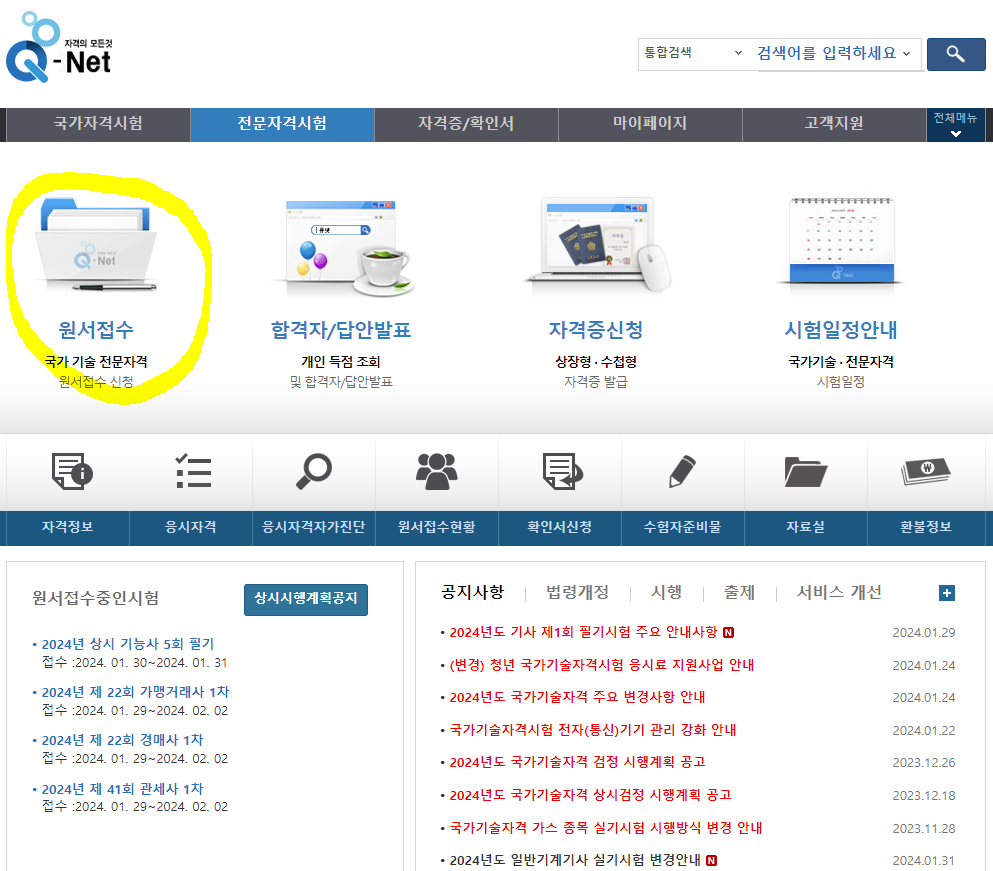Open 2024년 제 41회 관세사 1차
This screenshot has width=993, height=871.
click(122, 789)
